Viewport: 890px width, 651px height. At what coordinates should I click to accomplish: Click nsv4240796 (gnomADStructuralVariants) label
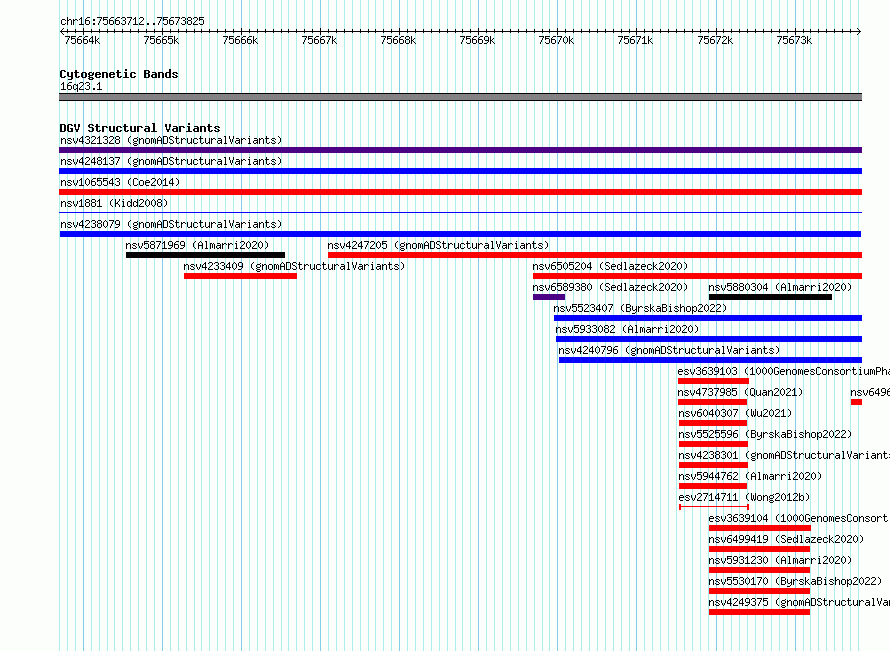click(669, 350)
